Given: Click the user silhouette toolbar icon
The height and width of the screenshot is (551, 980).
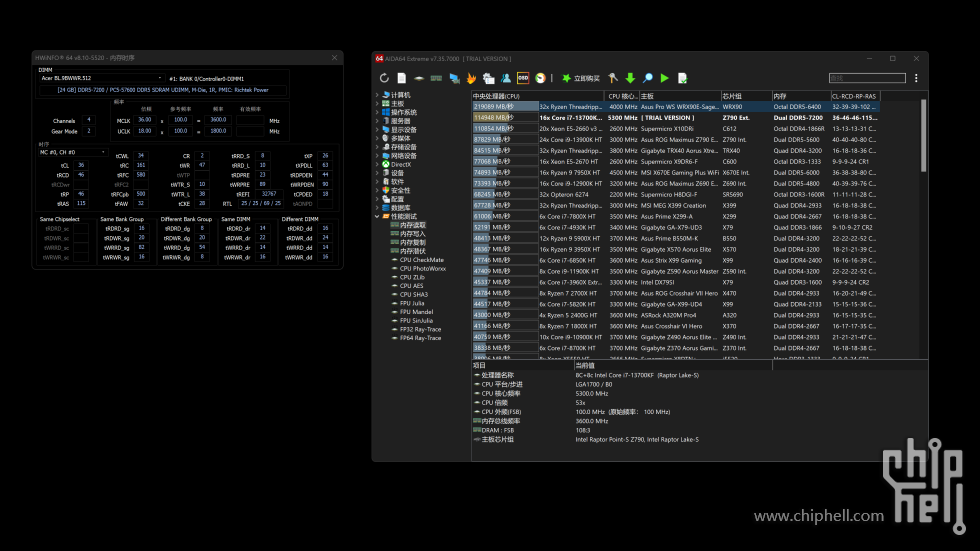Looking at the screenshot, I should (x=506, y=78).
